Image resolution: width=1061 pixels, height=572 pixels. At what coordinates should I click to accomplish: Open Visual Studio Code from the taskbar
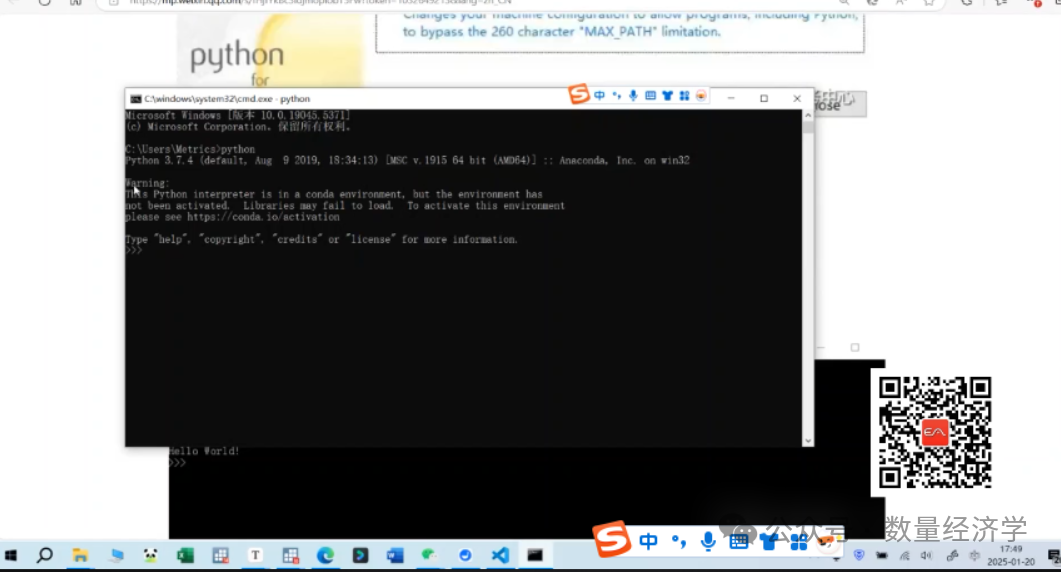500,556
